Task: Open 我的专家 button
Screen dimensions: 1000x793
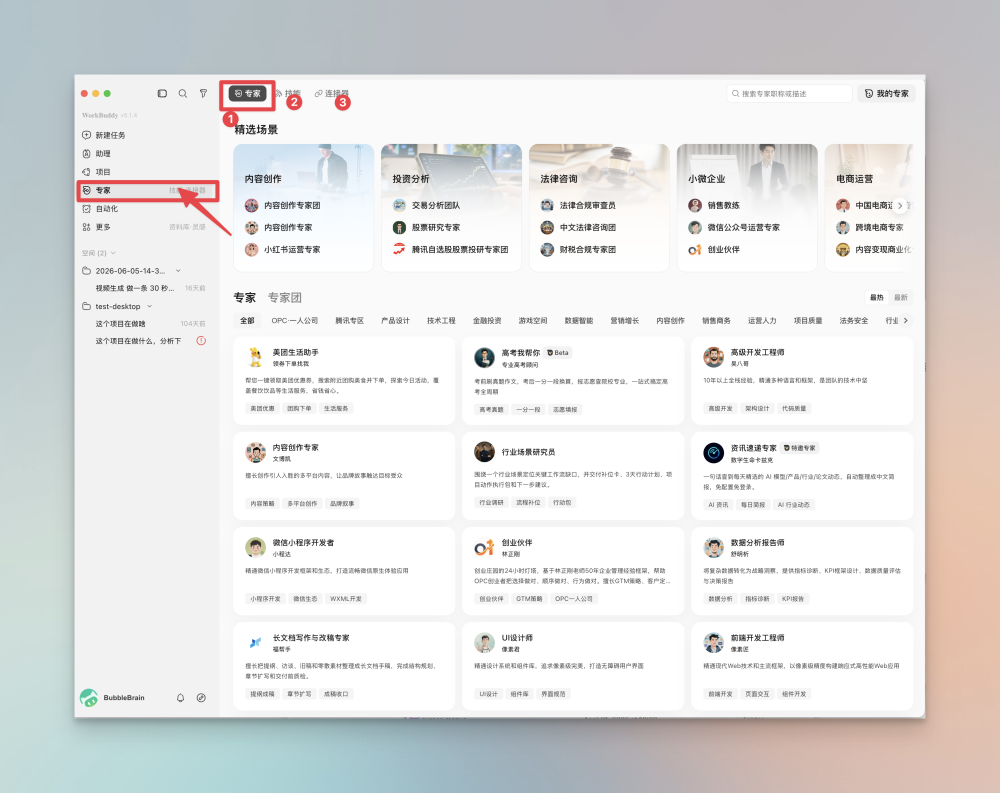Action: point(886,94)
